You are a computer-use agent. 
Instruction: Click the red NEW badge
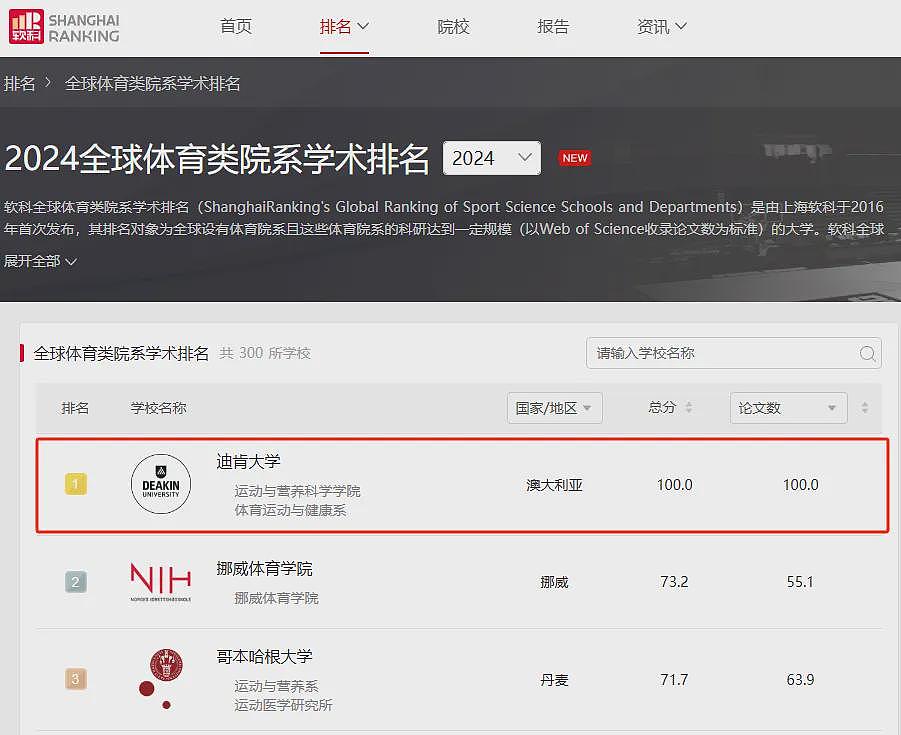575,158
